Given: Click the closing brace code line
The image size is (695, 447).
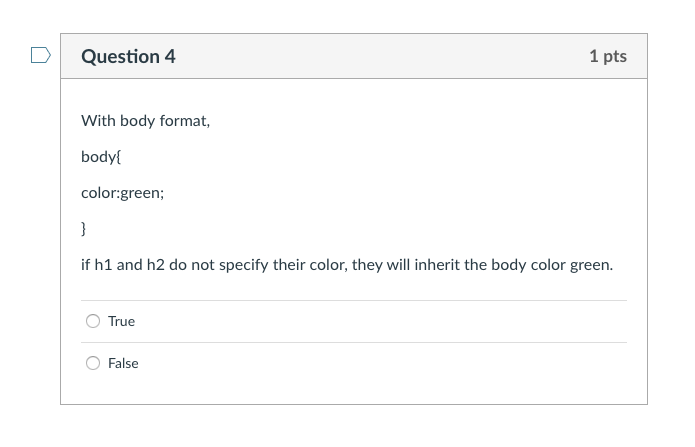Looking at the screenshot, I should pyautogui.click(x=83, y=229).
